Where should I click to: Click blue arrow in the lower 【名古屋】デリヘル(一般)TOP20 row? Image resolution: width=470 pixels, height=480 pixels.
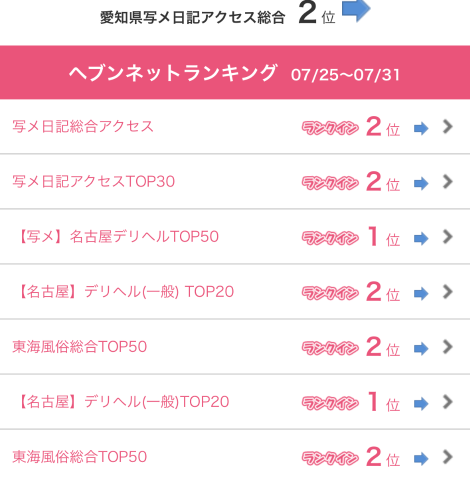(x=421, y=404)
